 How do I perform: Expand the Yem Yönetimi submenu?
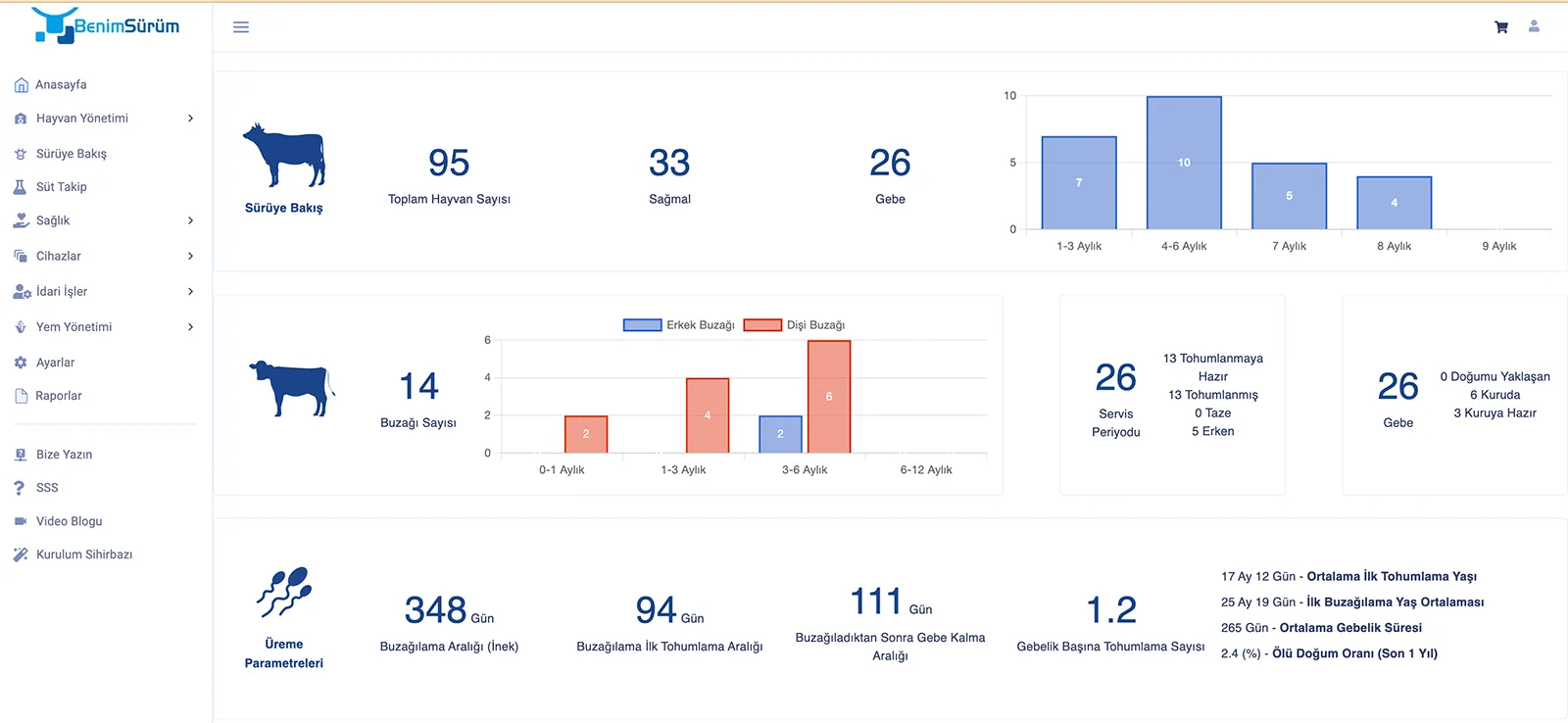click(190, 327)
